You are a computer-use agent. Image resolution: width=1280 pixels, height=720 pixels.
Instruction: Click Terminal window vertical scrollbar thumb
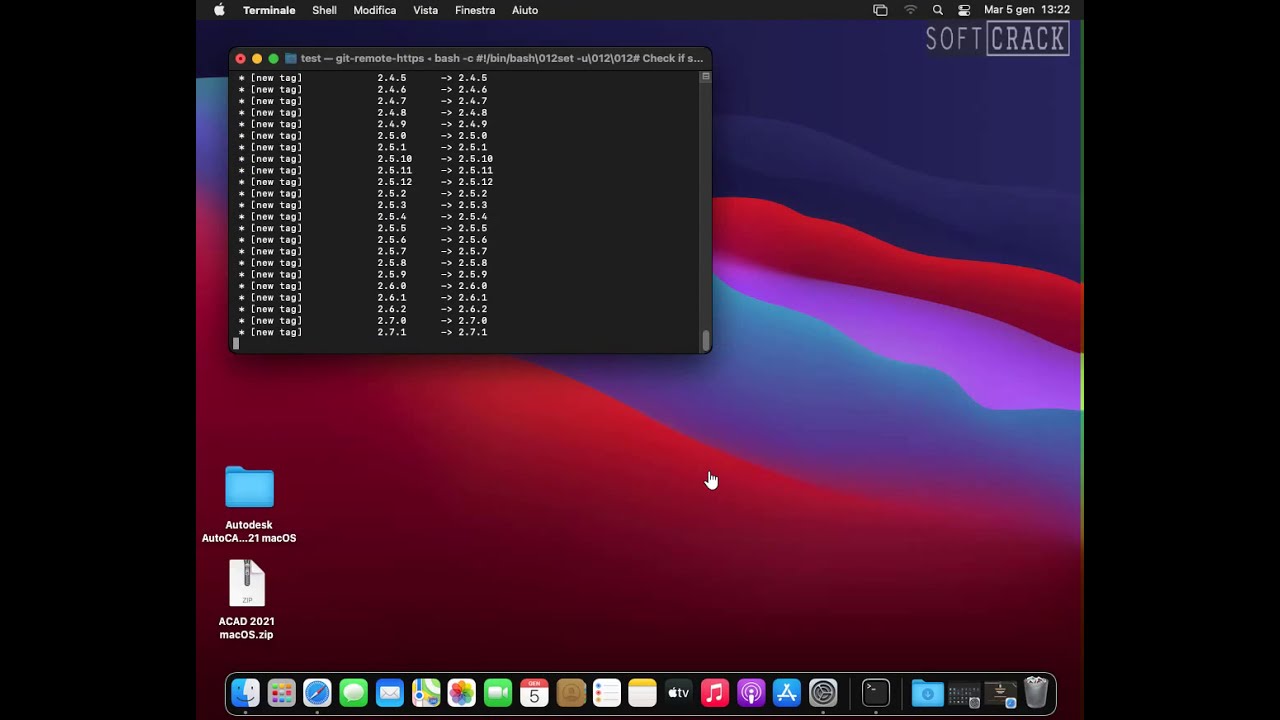click(x=706, y=340)
